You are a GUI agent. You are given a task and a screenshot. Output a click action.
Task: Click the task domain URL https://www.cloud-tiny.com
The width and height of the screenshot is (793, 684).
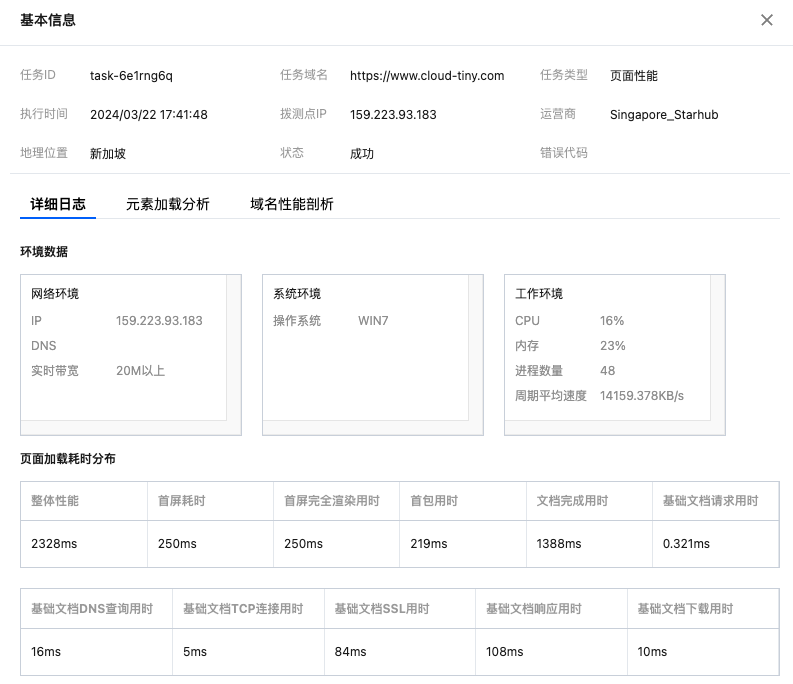click(x=427, y=75)
